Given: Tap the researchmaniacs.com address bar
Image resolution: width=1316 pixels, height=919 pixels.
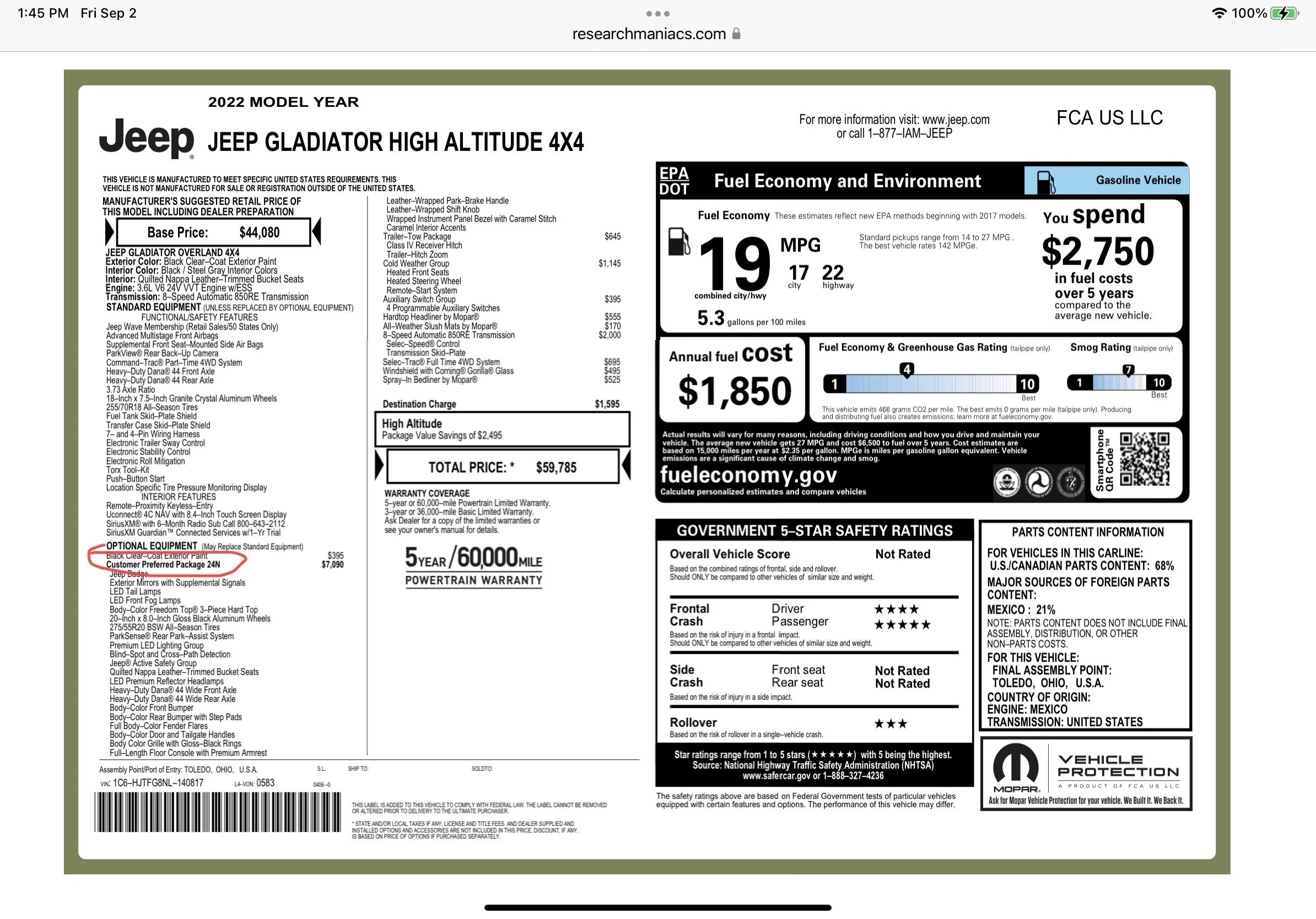Looking at the screenshot, I should 657,34.
